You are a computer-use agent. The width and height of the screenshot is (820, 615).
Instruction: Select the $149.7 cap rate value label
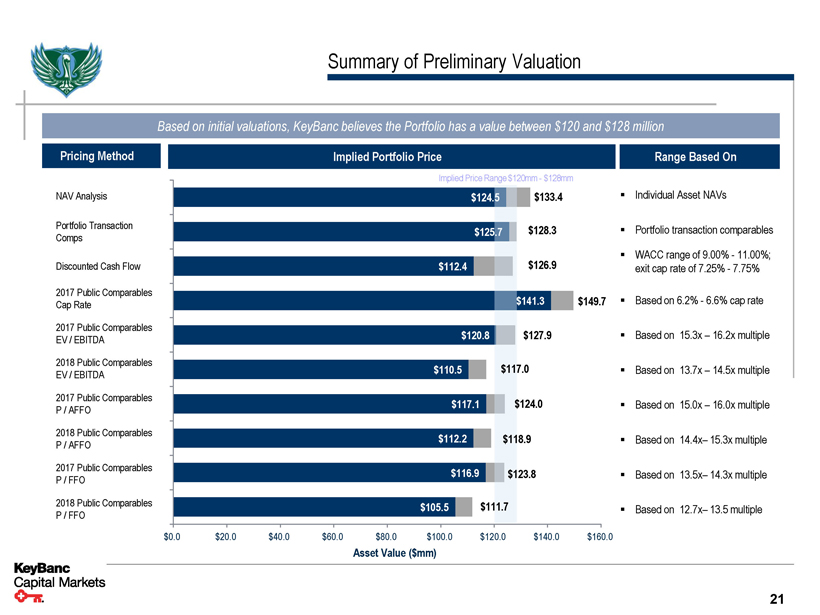(x=592, y=302)
